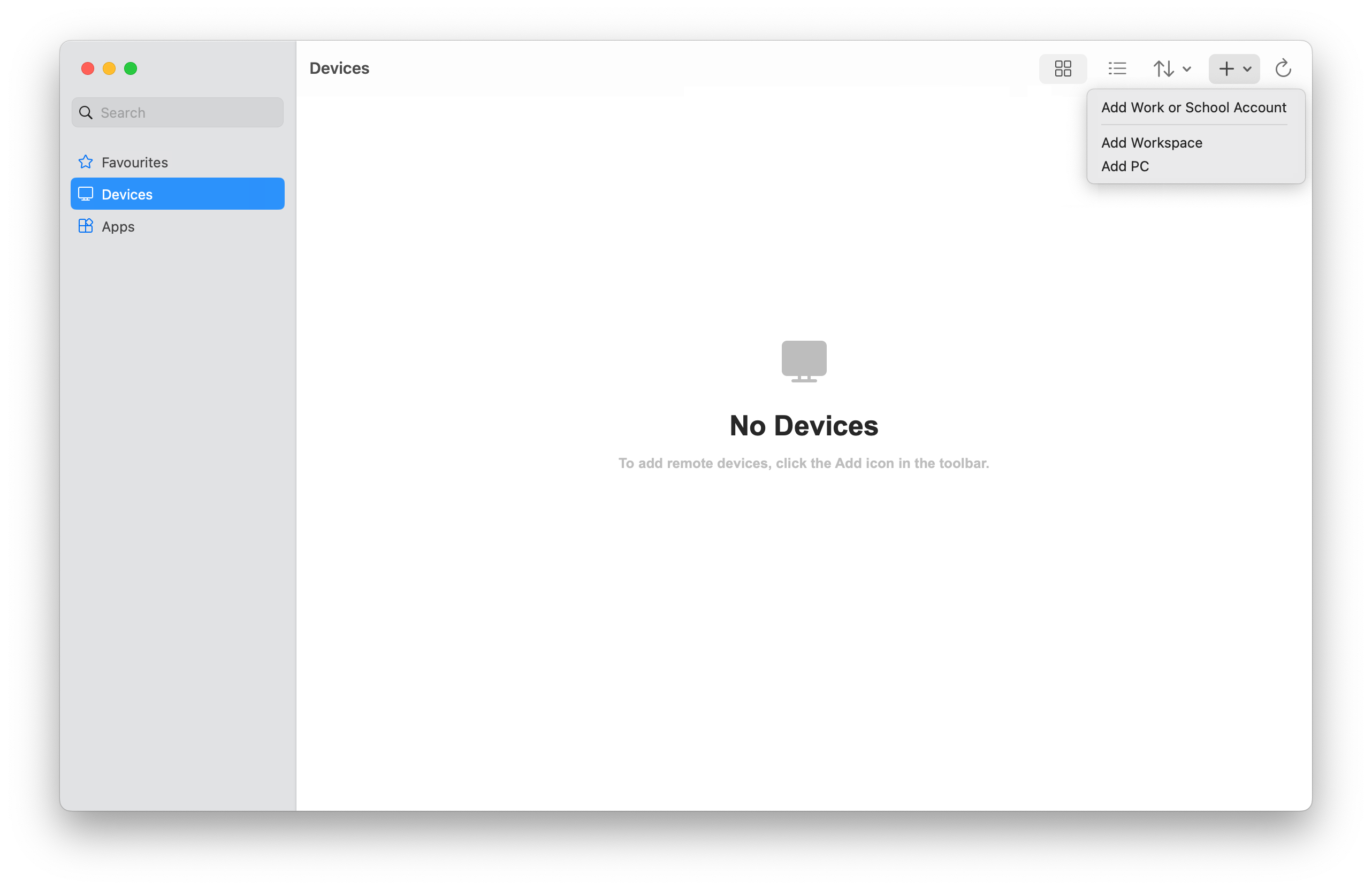Click the Favourites star in the sidebar

pos(85,162)
